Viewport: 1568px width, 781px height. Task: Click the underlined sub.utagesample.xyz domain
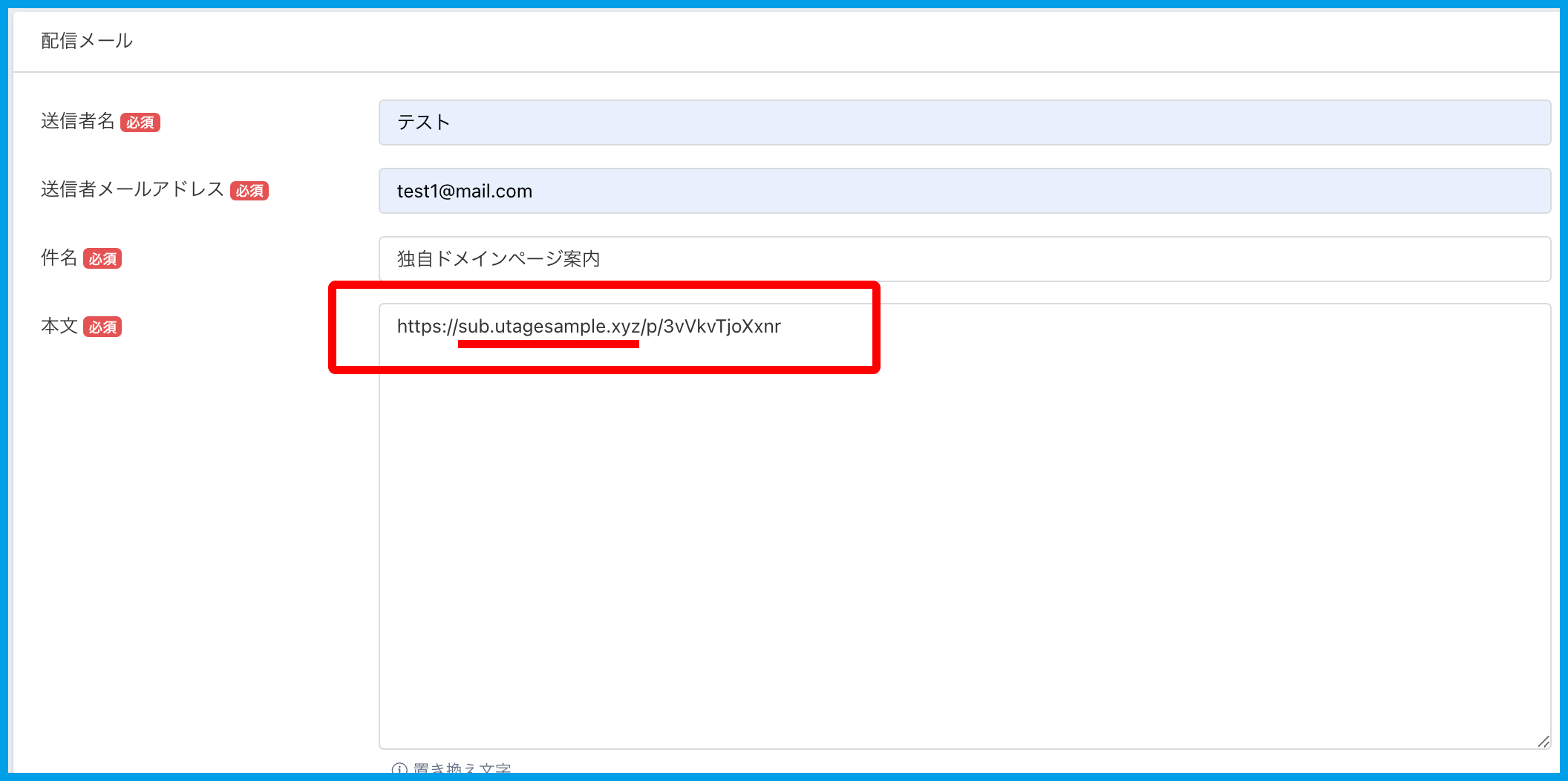[x=549, y=327]
